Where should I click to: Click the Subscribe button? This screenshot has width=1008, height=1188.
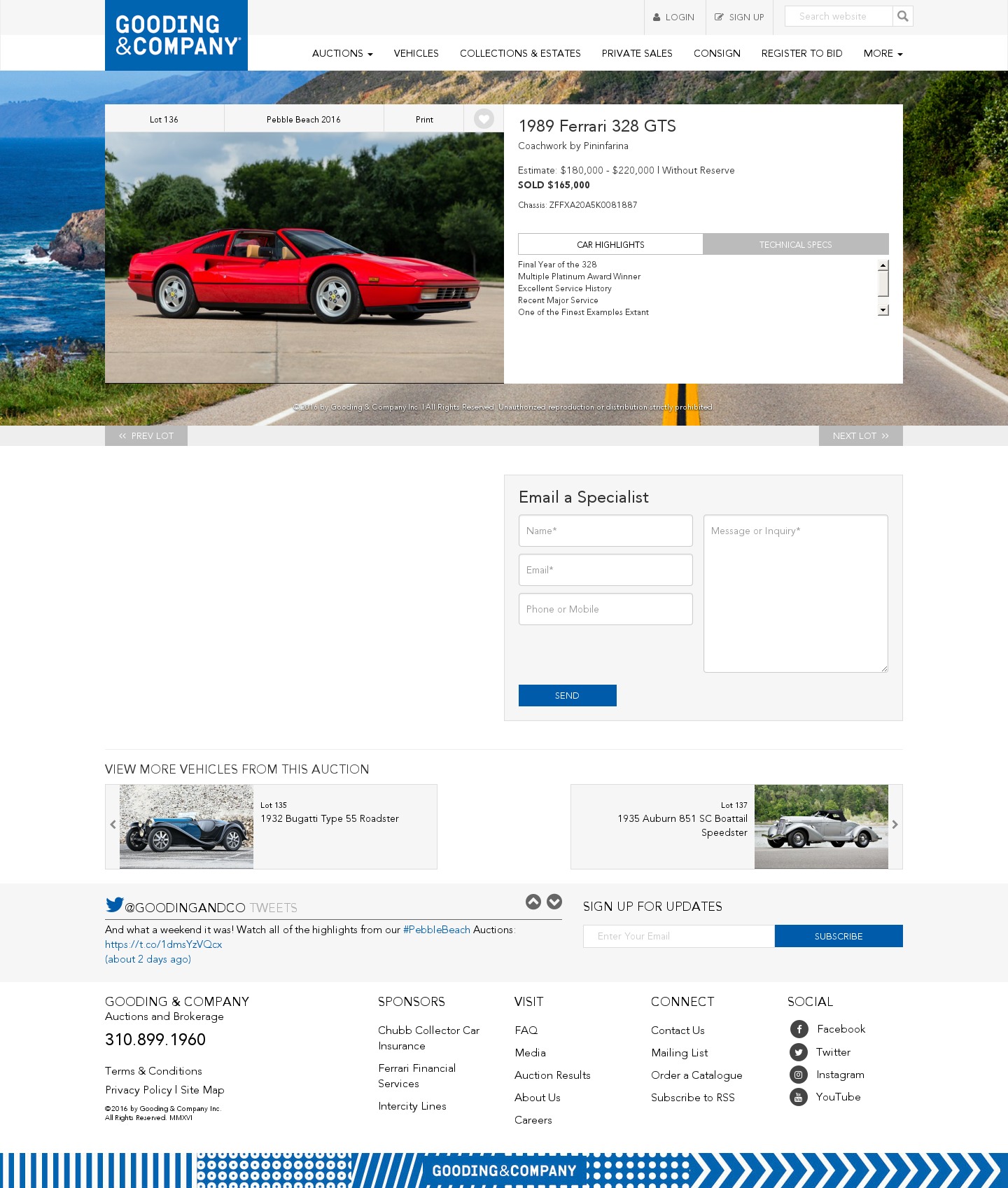coord(839,936)
